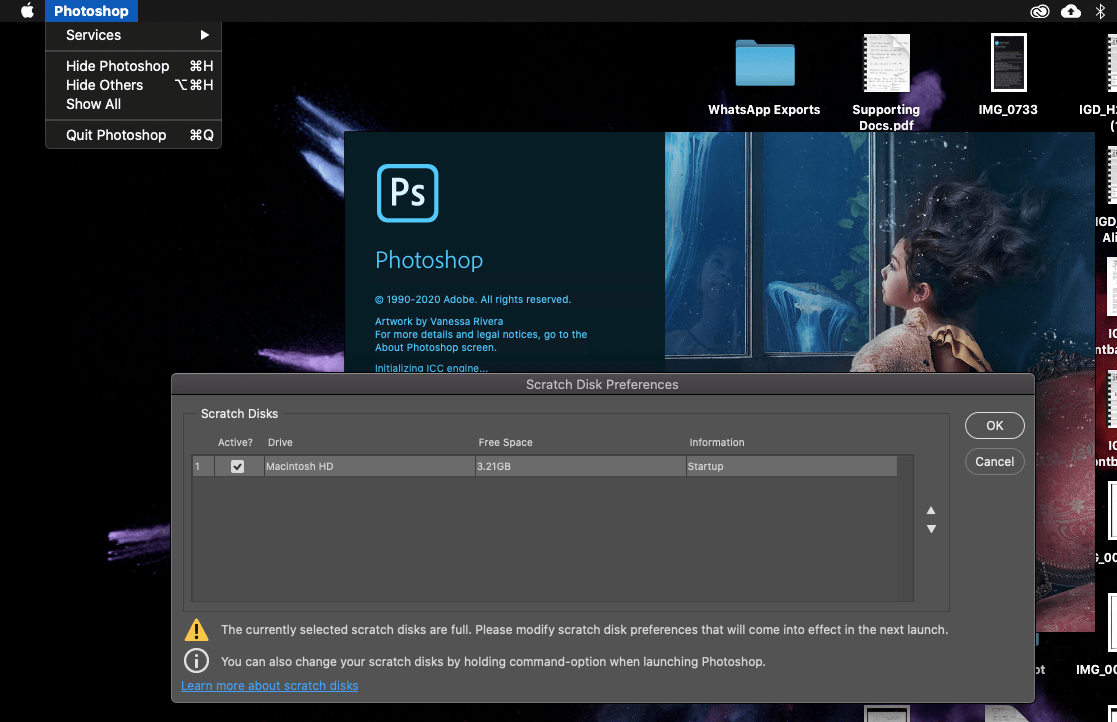Click the up arrow to reorder scratch disks
The height and width of the screenshot is (722, 1117).
[930, 510]
